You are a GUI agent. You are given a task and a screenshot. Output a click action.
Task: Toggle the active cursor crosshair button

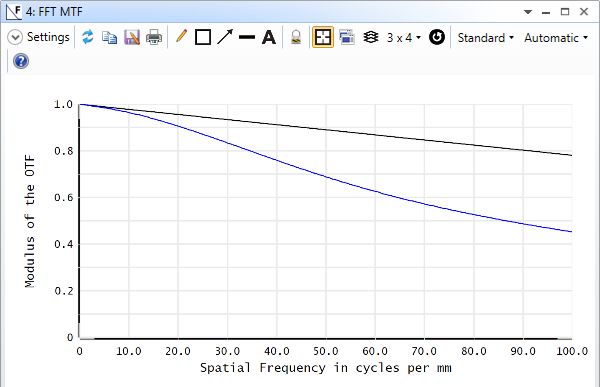tap(323, 37)
